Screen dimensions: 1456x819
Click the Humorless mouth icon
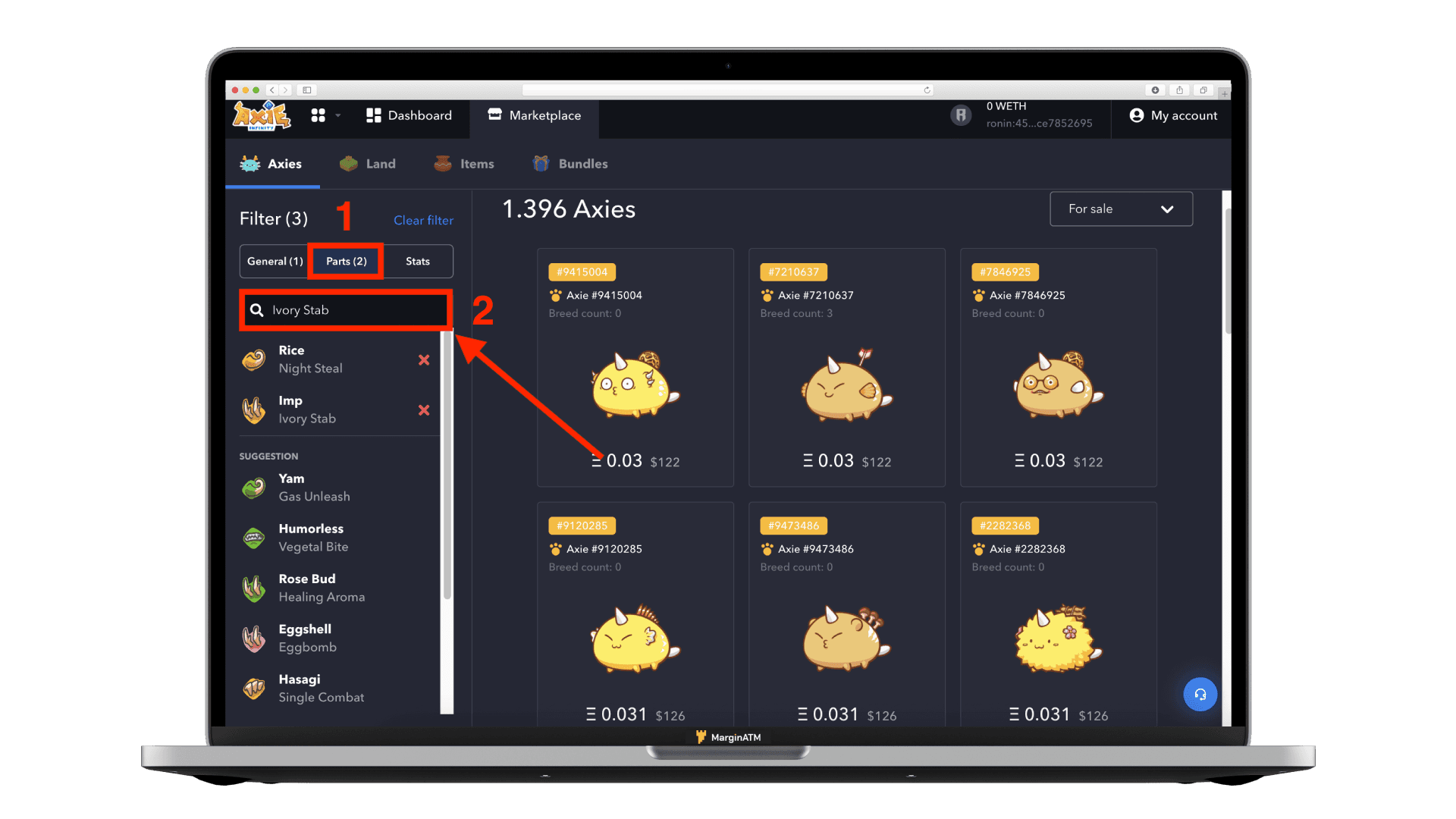tap(254, 538)
